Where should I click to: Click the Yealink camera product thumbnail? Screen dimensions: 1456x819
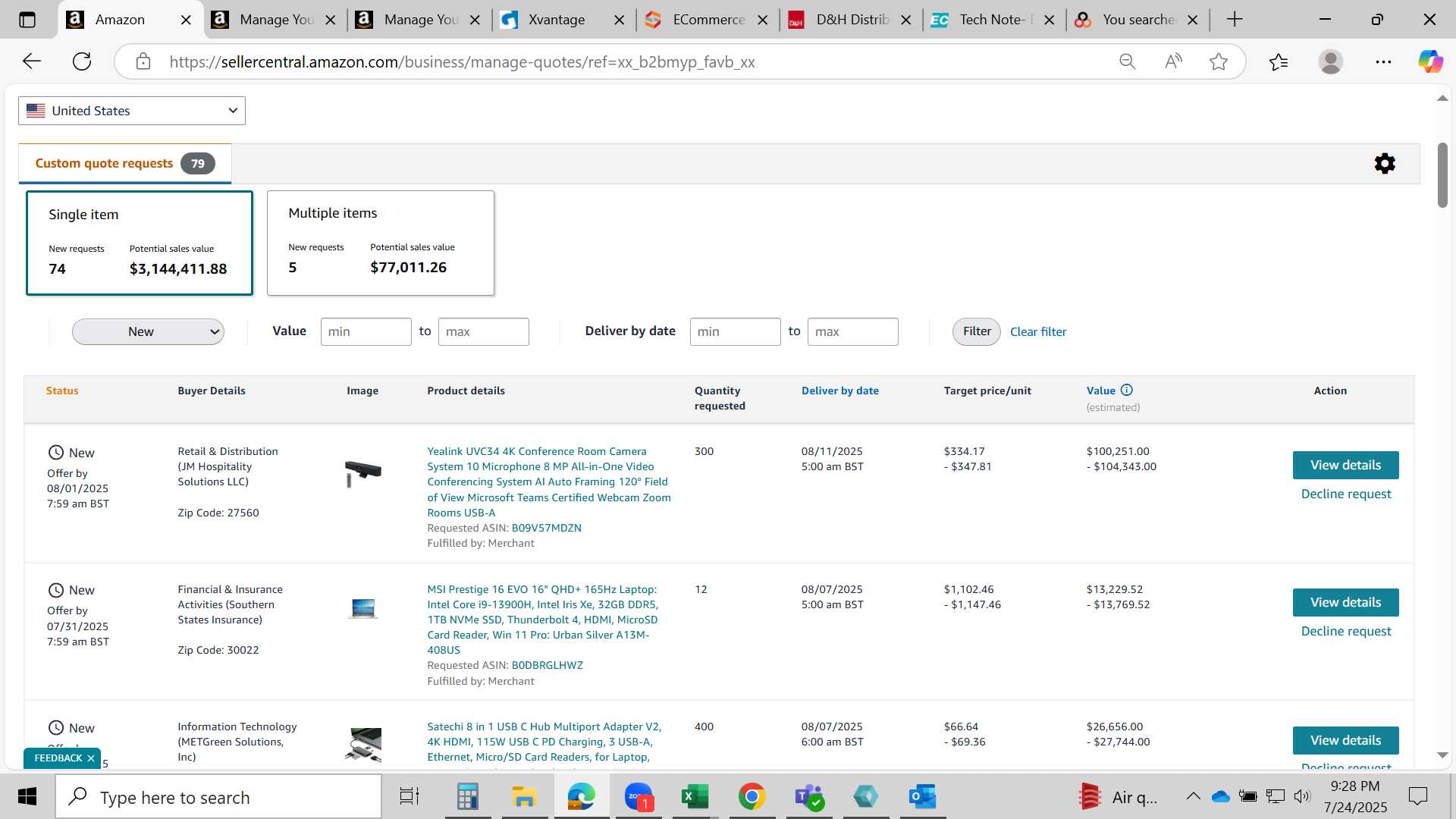pos(362,472)
